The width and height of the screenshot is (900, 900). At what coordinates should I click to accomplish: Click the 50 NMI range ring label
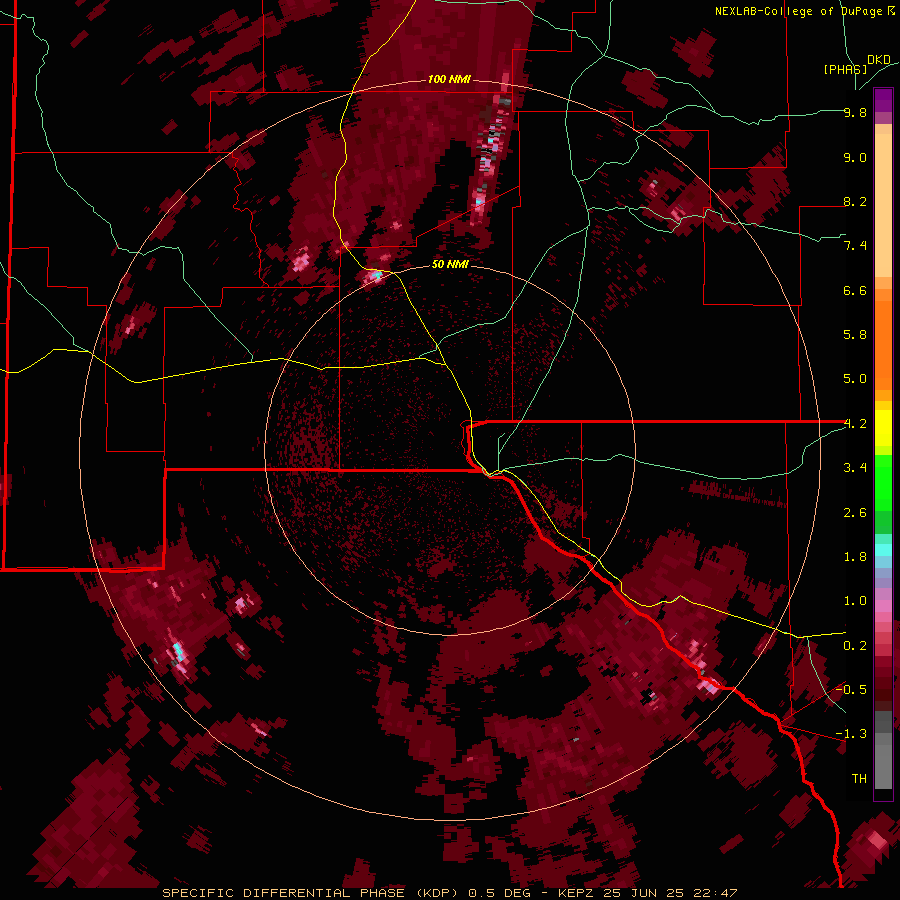(x=450, y=264)
